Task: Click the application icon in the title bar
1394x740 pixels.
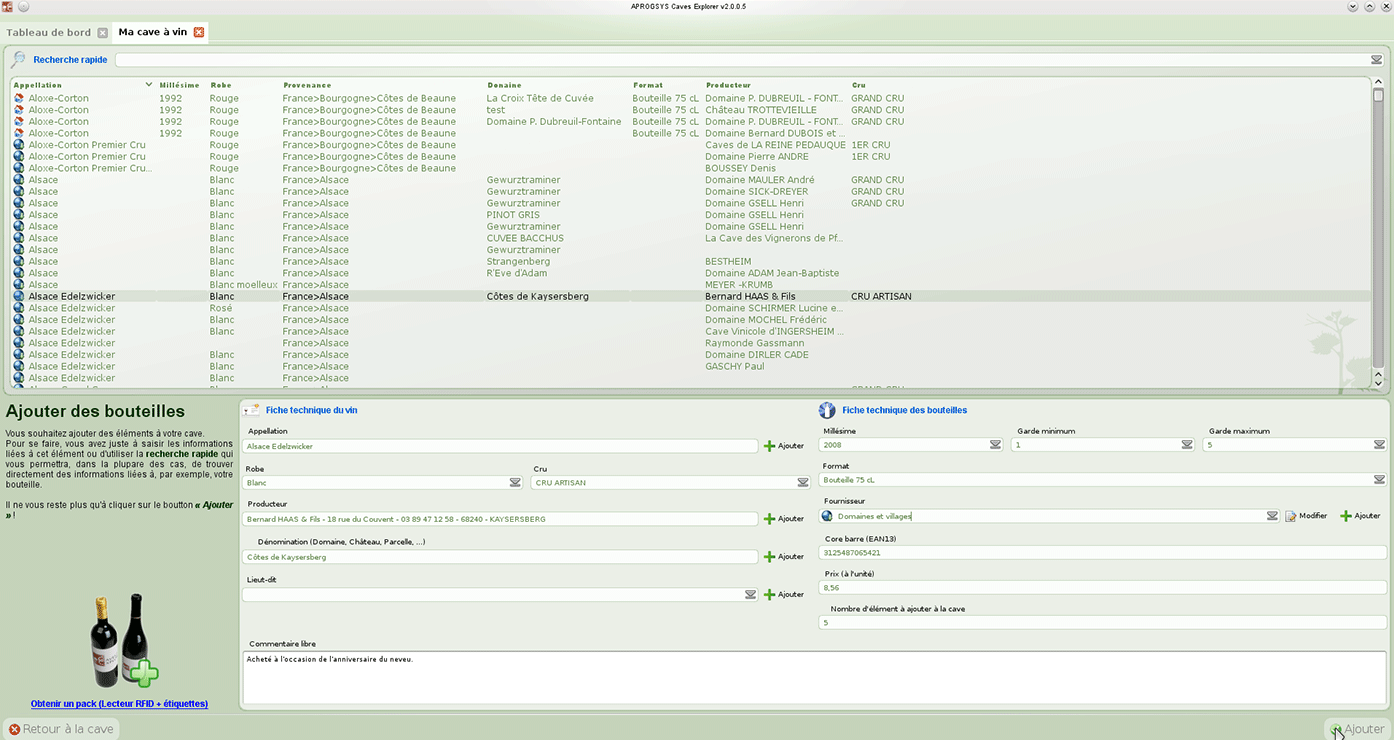Action: (x=7, y=7)
